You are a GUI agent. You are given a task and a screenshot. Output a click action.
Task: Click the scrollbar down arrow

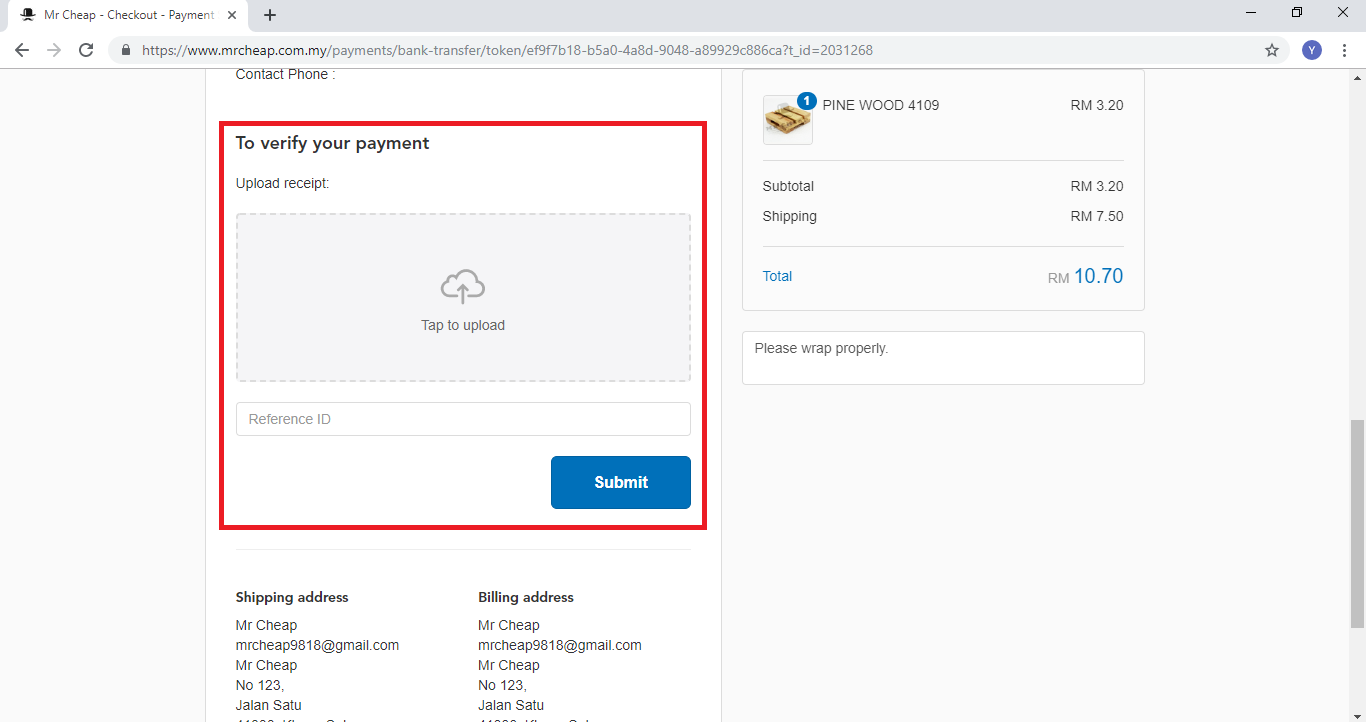(1357, 714)
